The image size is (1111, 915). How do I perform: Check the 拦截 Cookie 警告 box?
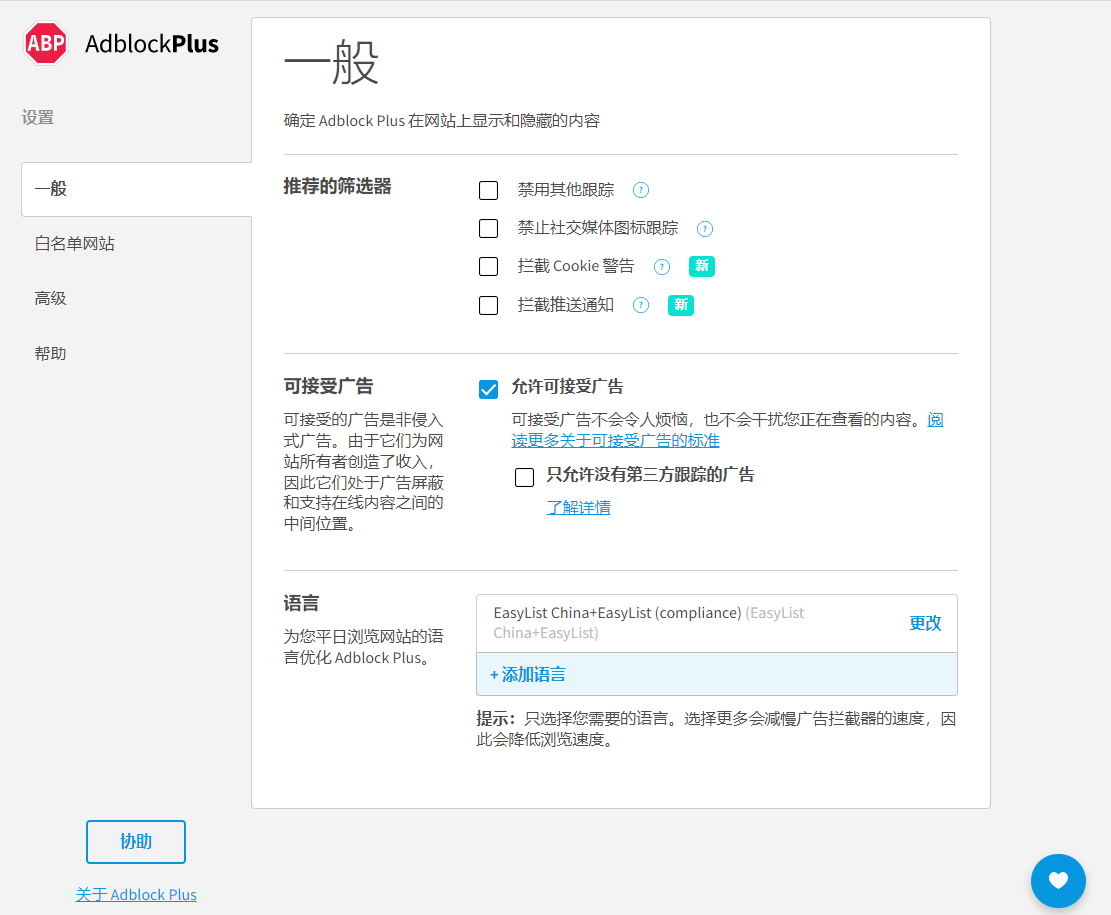488,266
